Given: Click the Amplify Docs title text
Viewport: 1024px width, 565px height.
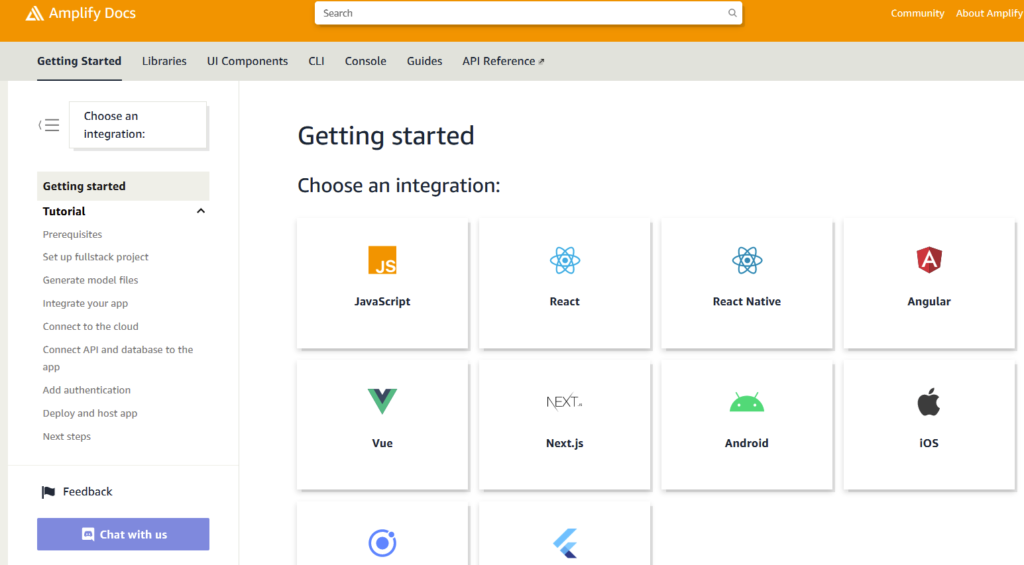Looking at the screenshot, I should (x=92, y=13).
